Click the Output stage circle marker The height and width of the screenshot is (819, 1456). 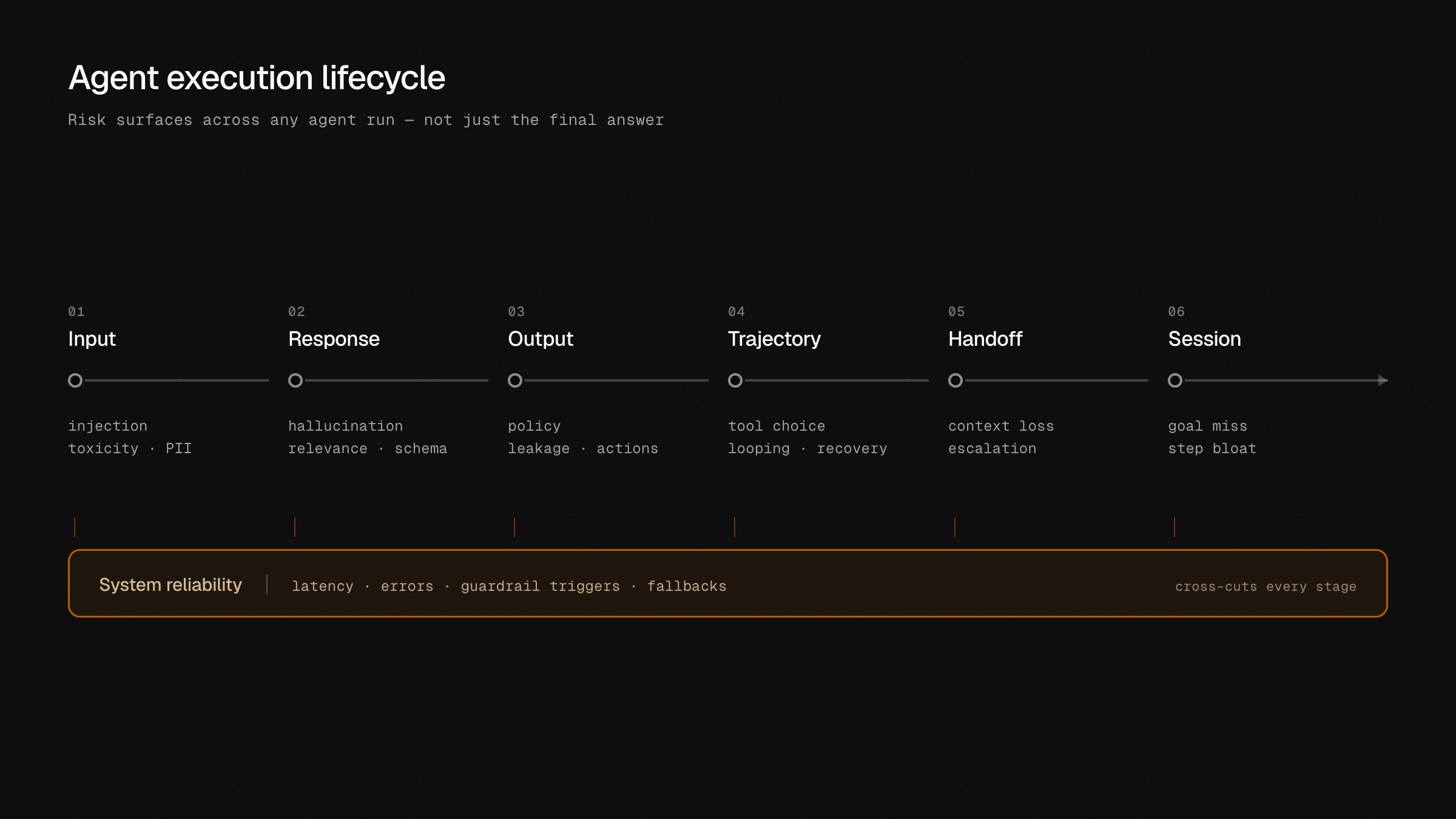tap(515, 380)
